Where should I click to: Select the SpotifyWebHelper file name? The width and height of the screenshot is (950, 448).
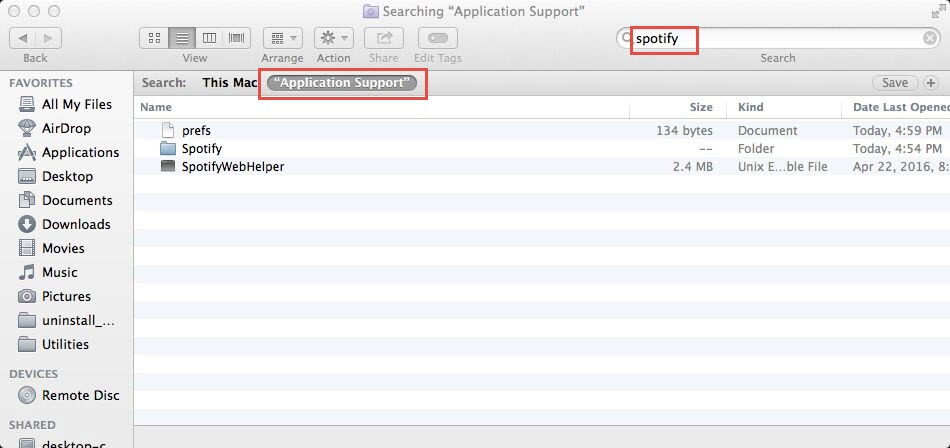[233, 167]
